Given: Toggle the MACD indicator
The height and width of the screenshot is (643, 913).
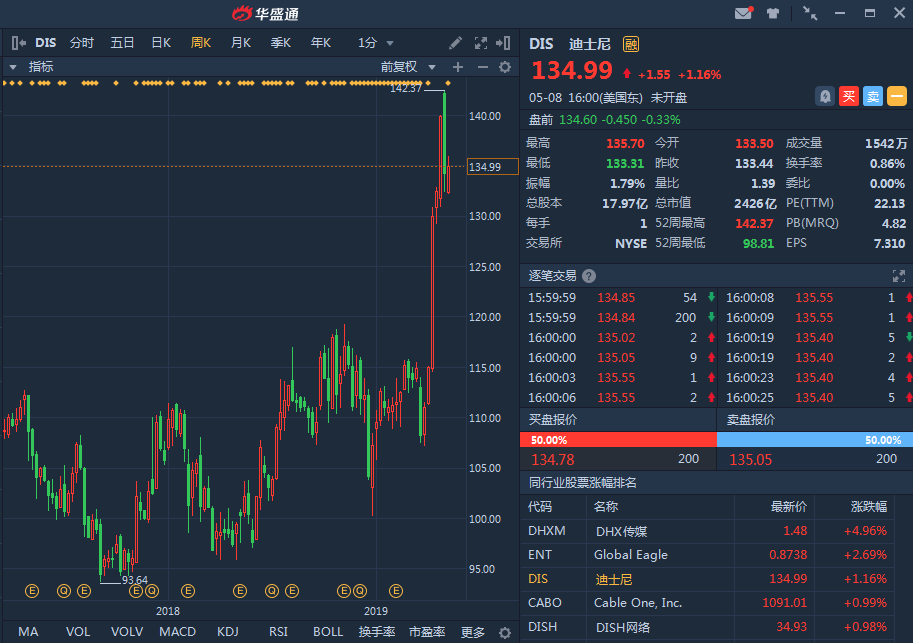Looking at the screenshot, I should tap(178, 632).
